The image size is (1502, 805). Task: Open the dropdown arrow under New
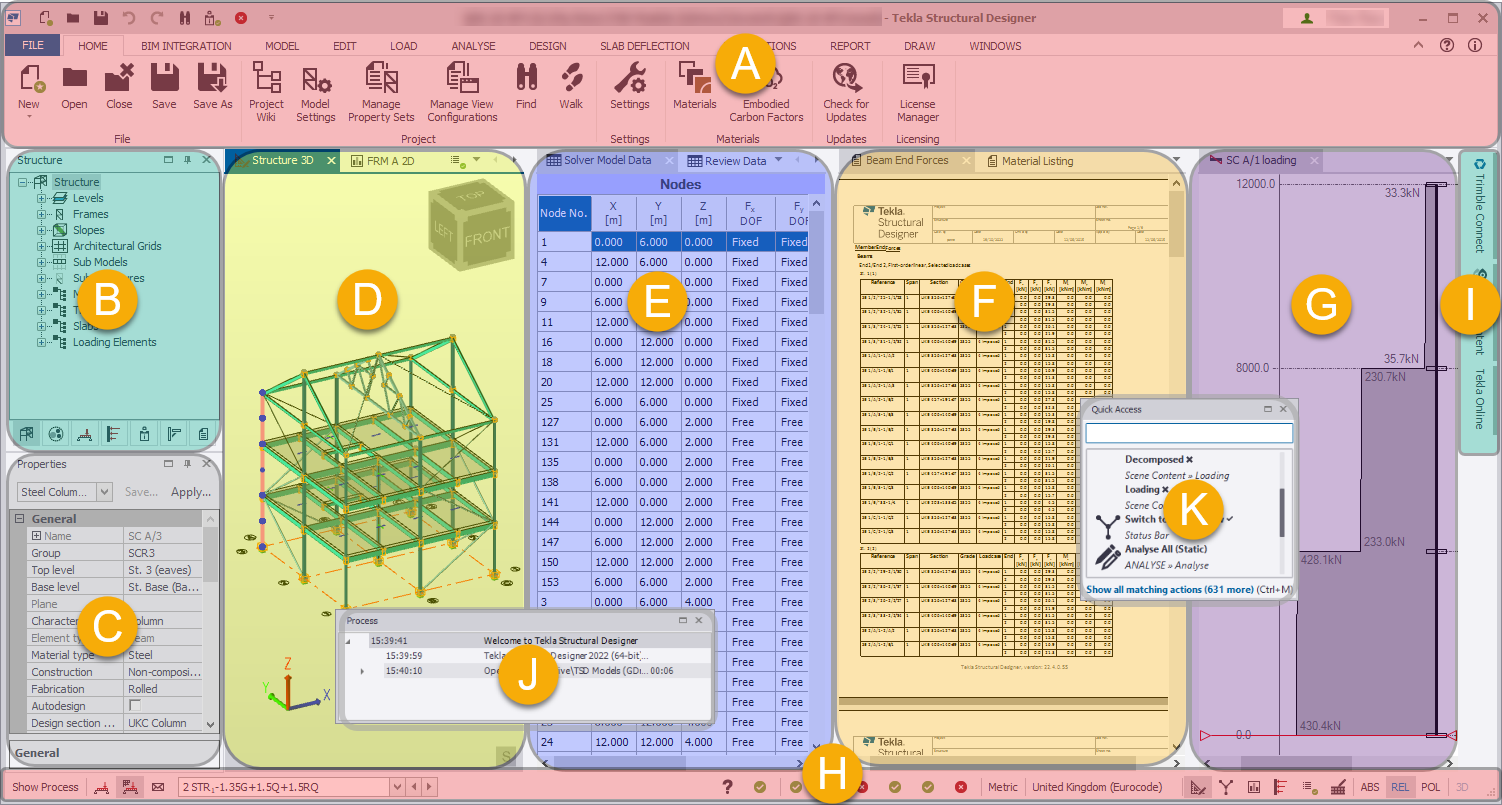click(x=29, y=116)
